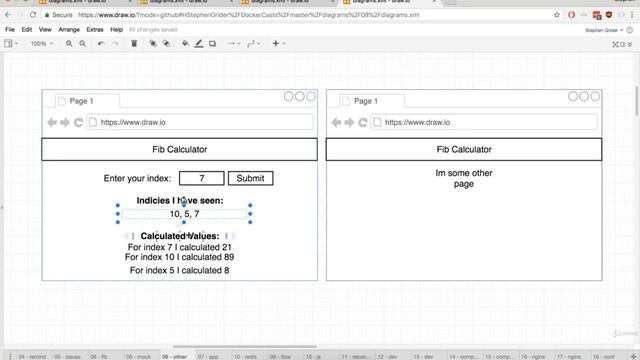
Task: Click the Opera extension icon
Action: point(571,15)
